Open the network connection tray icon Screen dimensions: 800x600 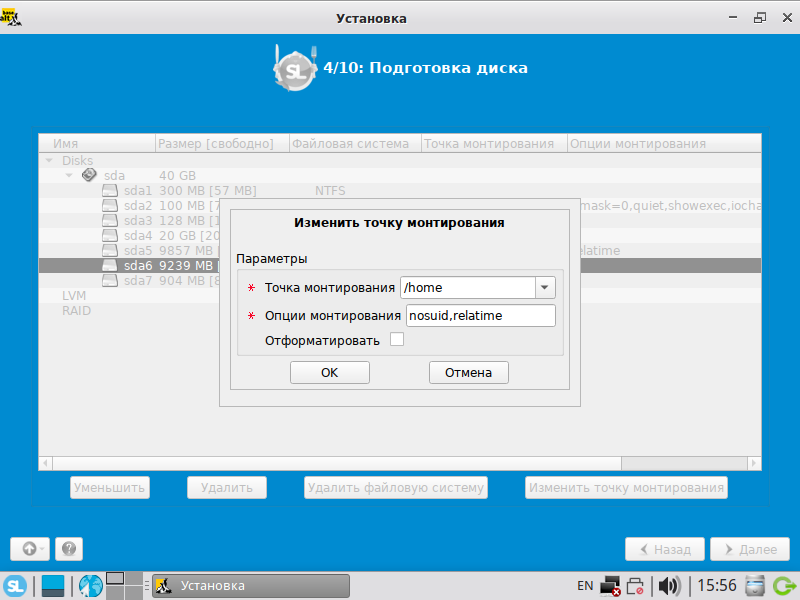[610, 586]
